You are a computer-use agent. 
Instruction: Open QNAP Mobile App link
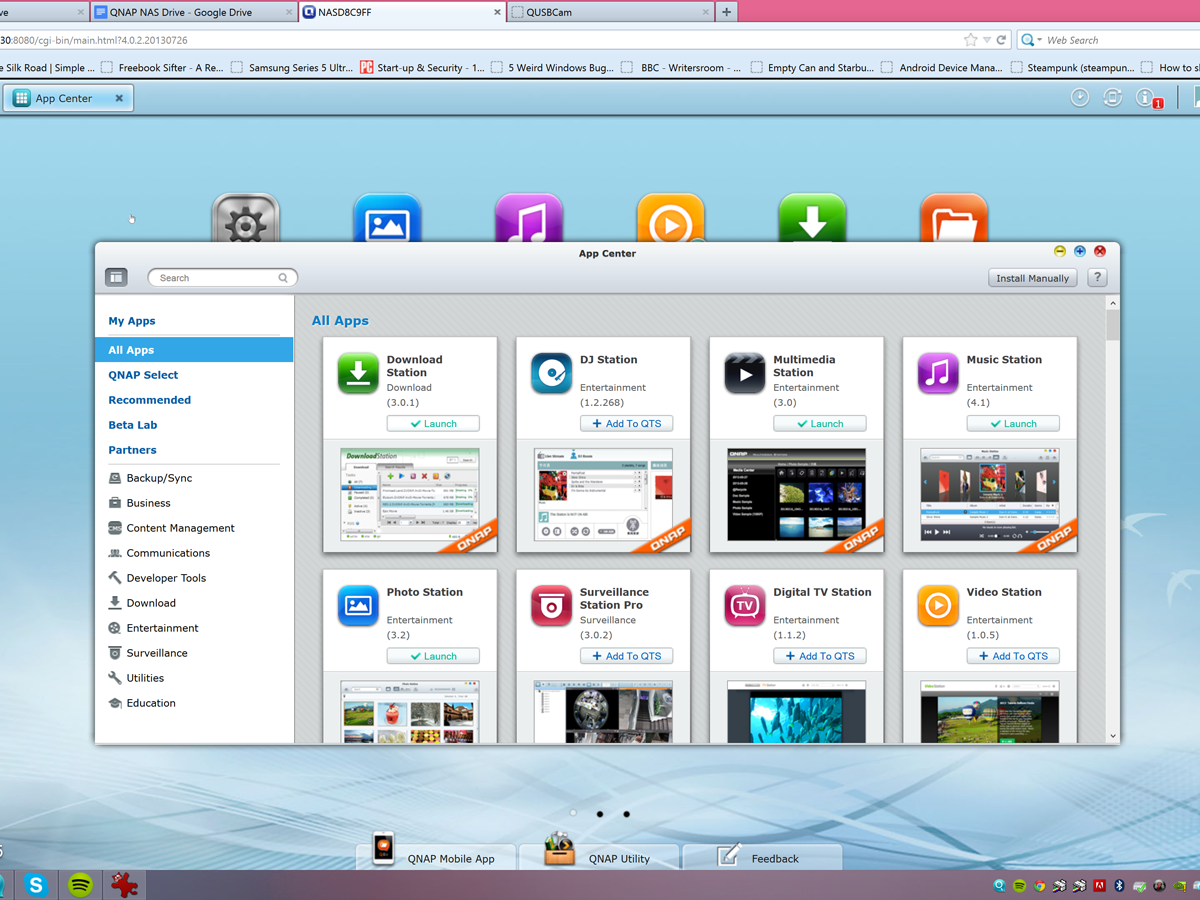click(x=436, y=855)
